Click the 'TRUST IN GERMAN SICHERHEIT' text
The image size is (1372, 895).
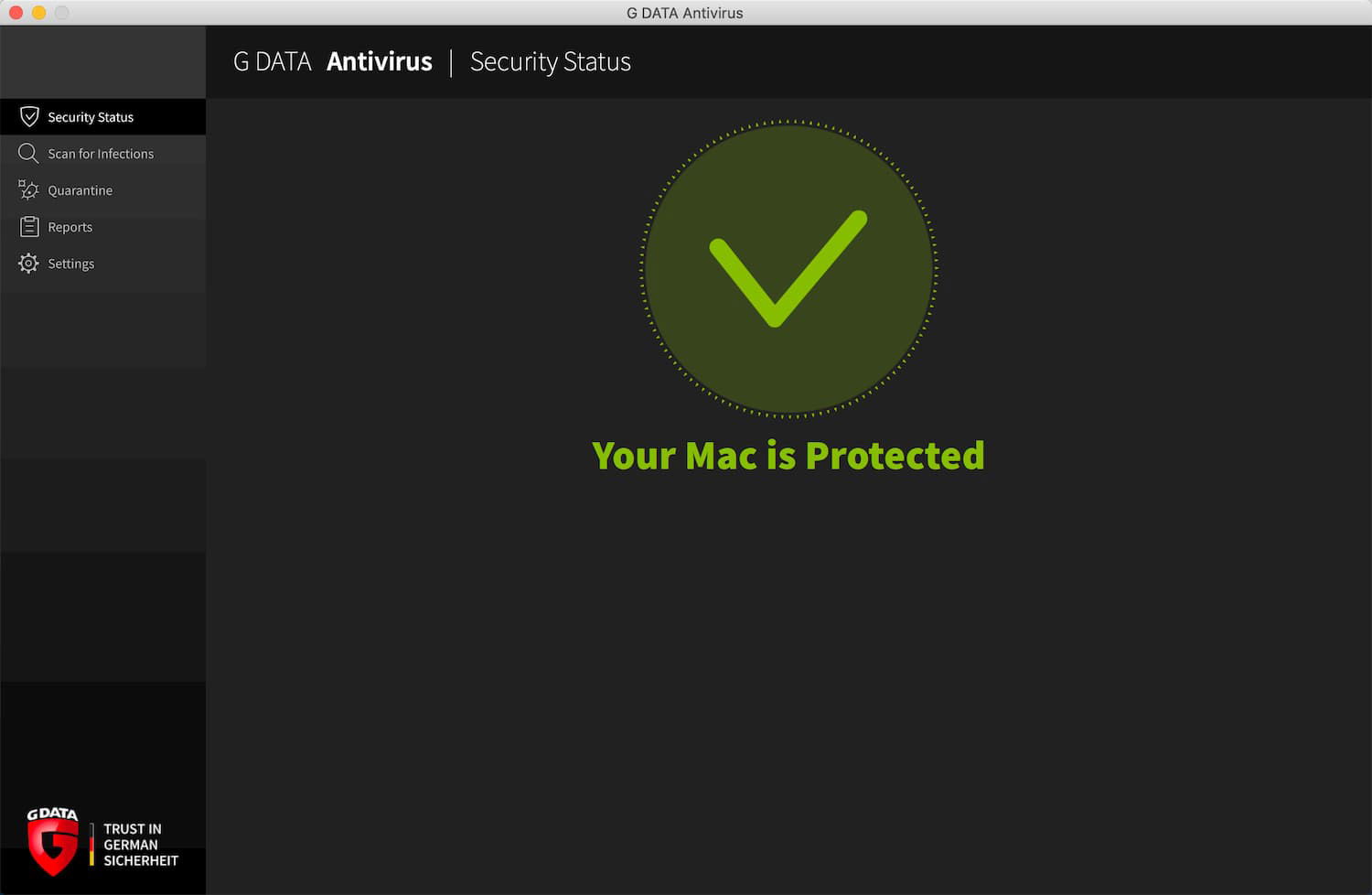(x=139, y=844)
